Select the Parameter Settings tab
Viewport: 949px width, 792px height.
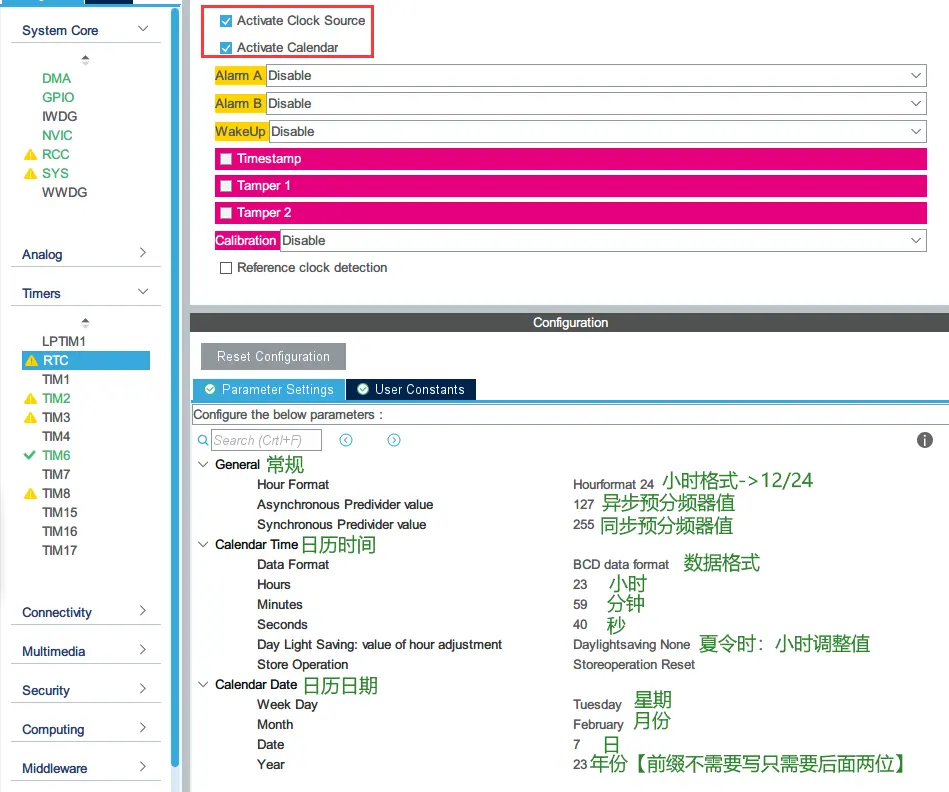coord(268,389)
